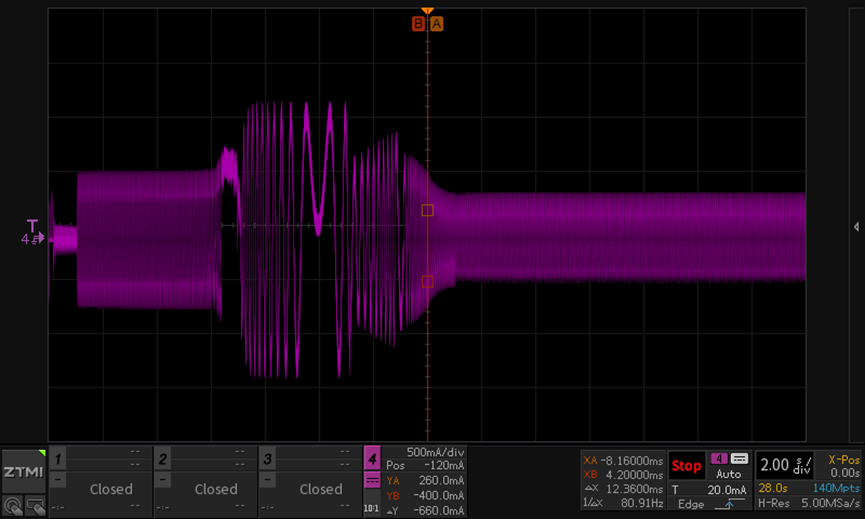The height and width of the screenshot is (519, 865).
Task: Tap the touch-screen rectangle gesture icon
Action: 35,506
